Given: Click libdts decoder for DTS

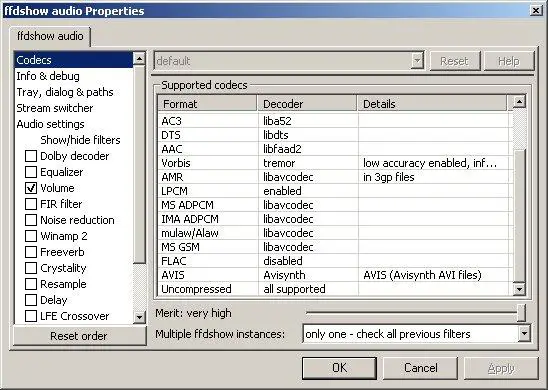Looking at the screenshot, I should [x=276, y=135].
